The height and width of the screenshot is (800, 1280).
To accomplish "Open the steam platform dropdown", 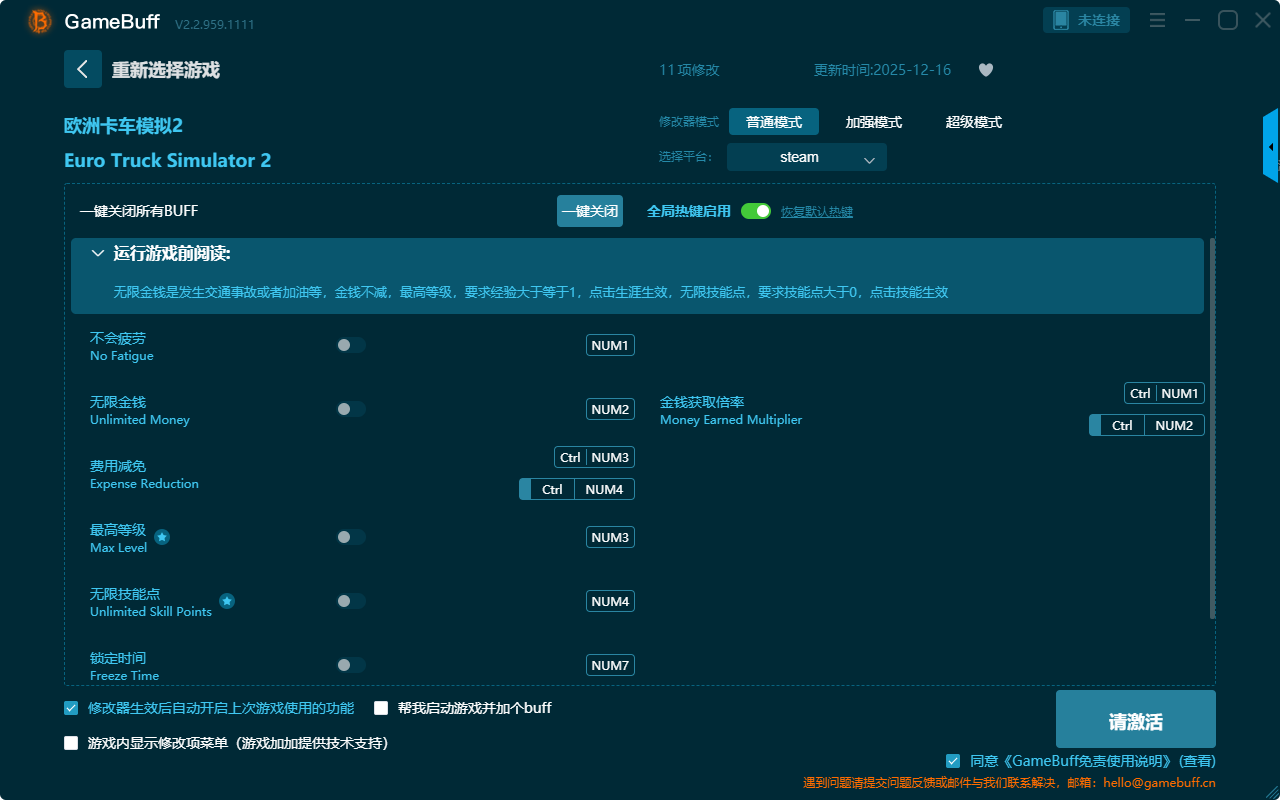I will (806, 157).
